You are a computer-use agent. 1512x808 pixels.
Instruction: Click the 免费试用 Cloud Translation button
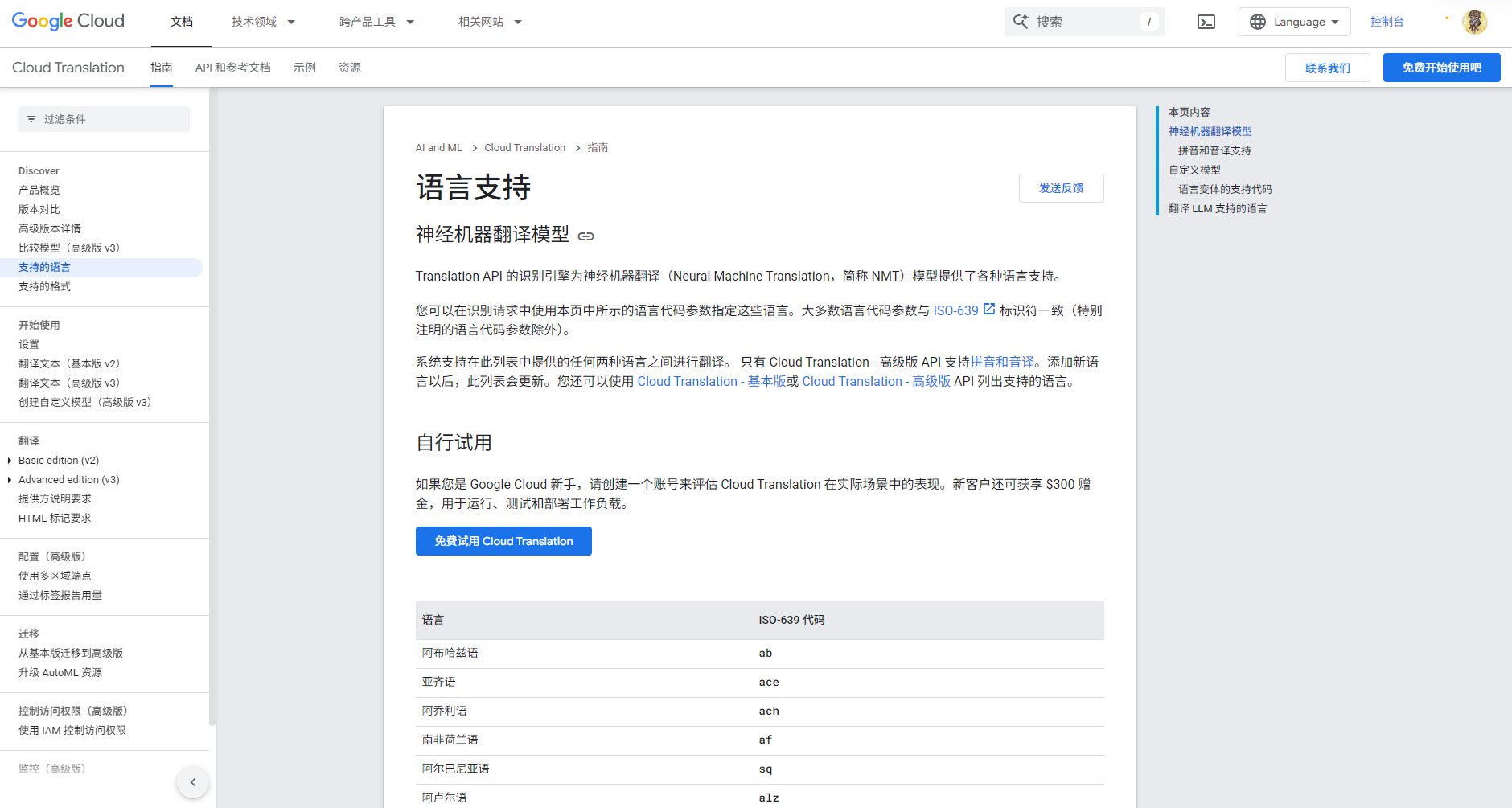(503, 541)
